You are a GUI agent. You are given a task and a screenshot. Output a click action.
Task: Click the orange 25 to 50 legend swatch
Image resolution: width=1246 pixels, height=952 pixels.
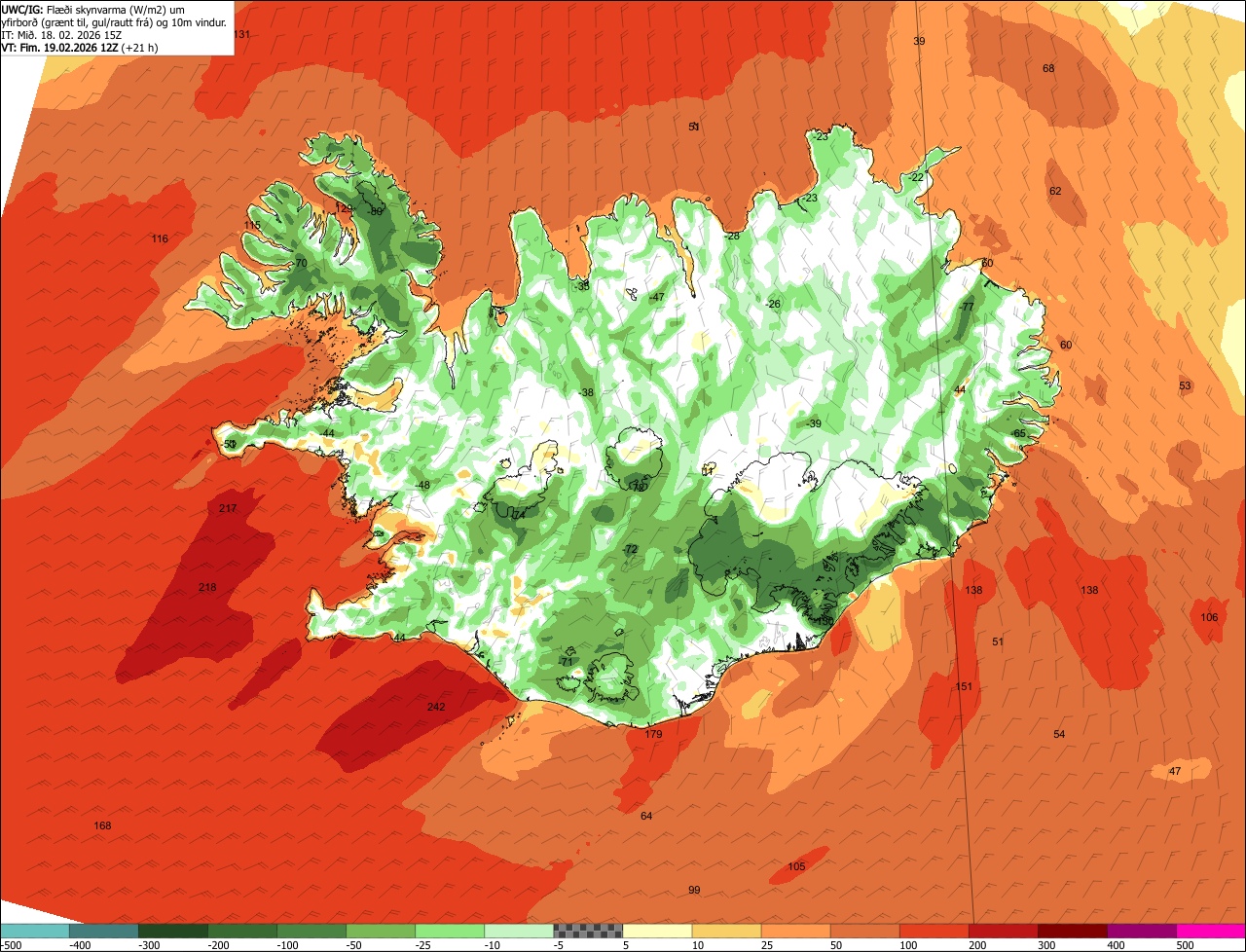tap(795, 931)
